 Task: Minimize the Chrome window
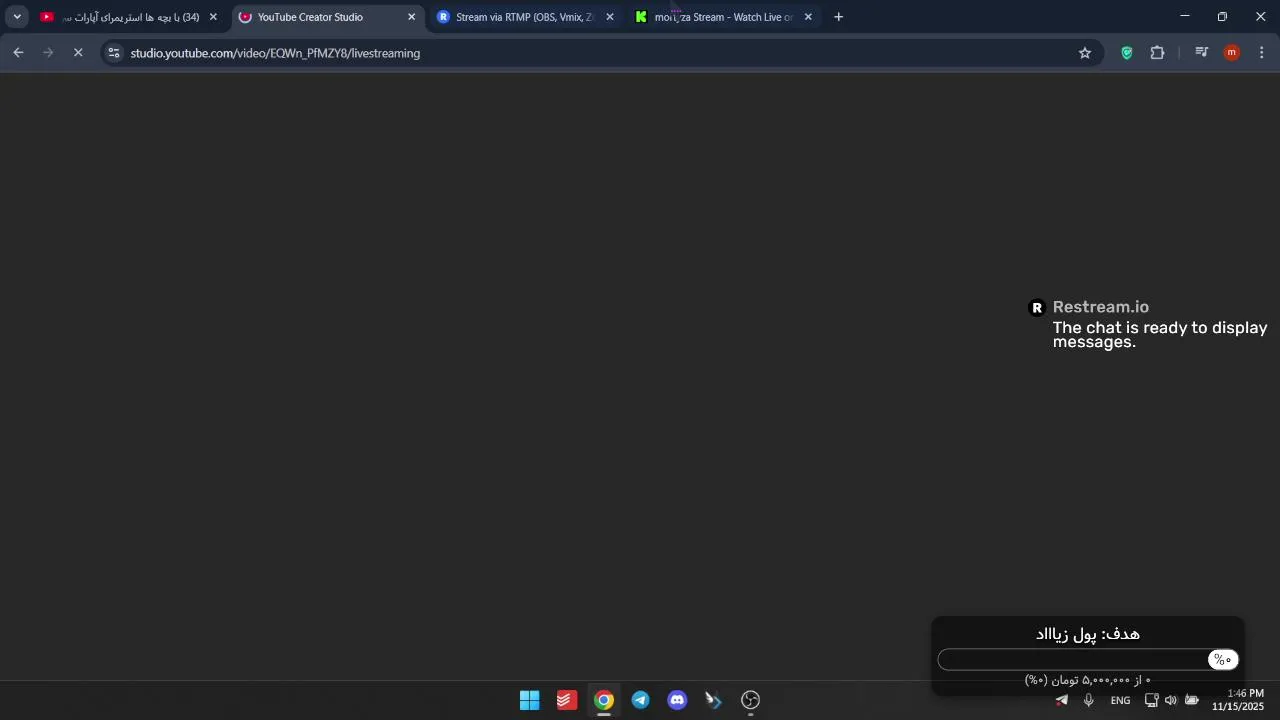pos(1185,17)
